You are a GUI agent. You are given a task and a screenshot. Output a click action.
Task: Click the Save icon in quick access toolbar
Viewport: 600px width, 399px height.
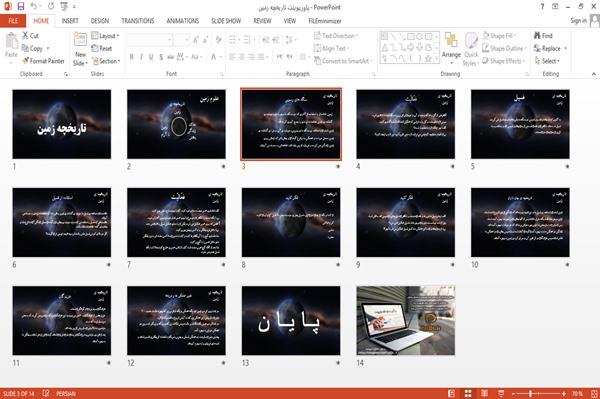coord(20,6)
